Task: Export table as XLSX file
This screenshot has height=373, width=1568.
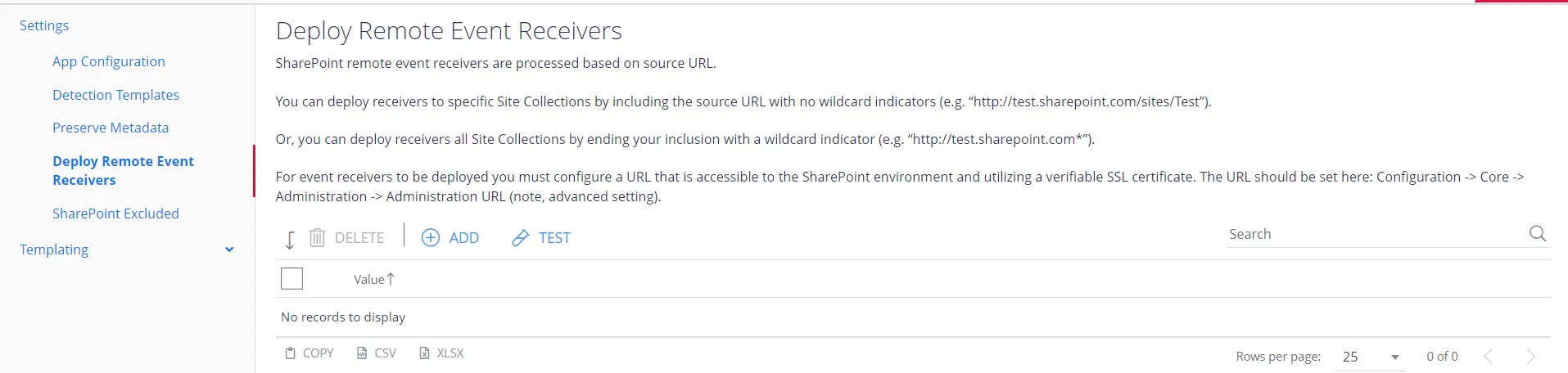Action: pyautogui.click(x=441, y=353)
